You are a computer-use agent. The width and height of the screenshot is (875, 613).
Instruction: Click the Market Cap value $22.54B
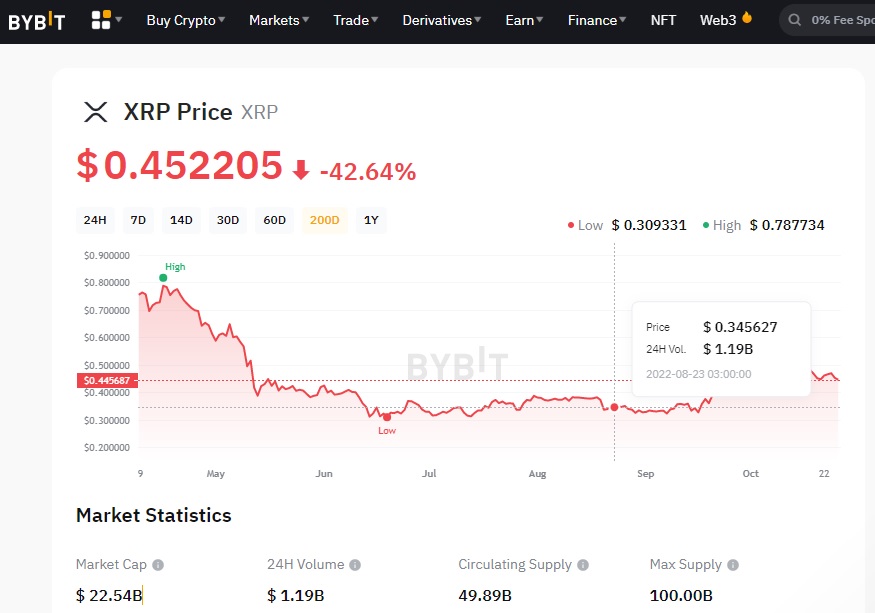pos(109,595)
